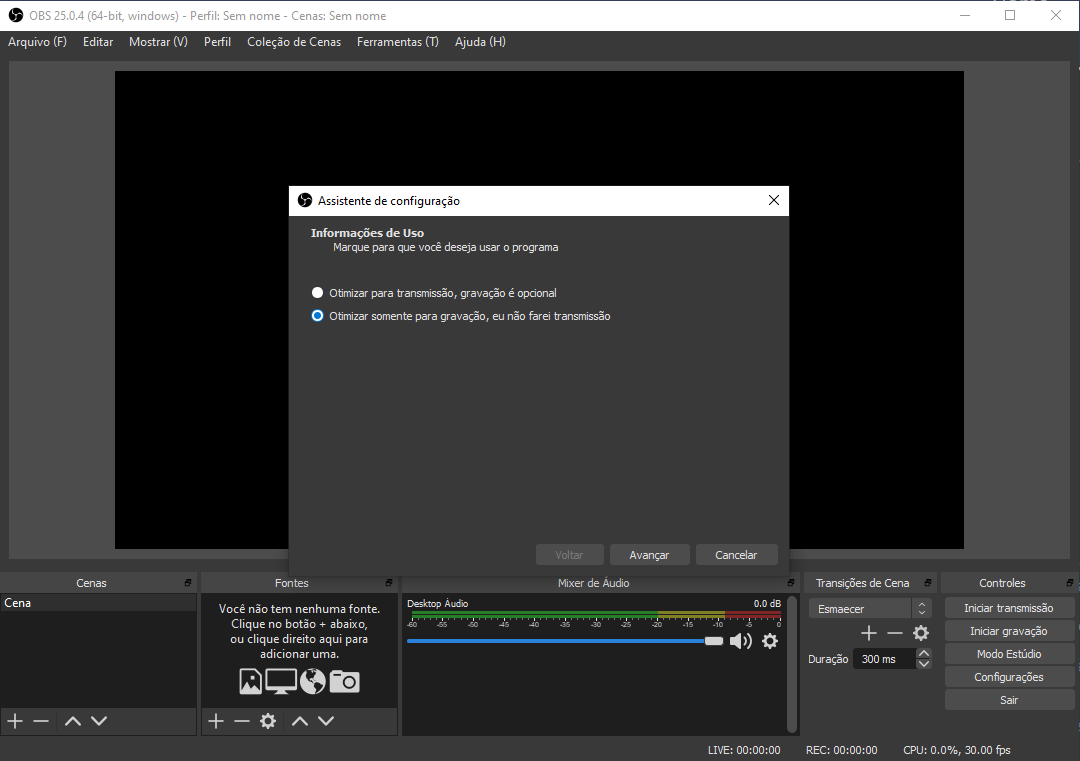
Task: Add transition with plus icon
Action: point(869,633)
